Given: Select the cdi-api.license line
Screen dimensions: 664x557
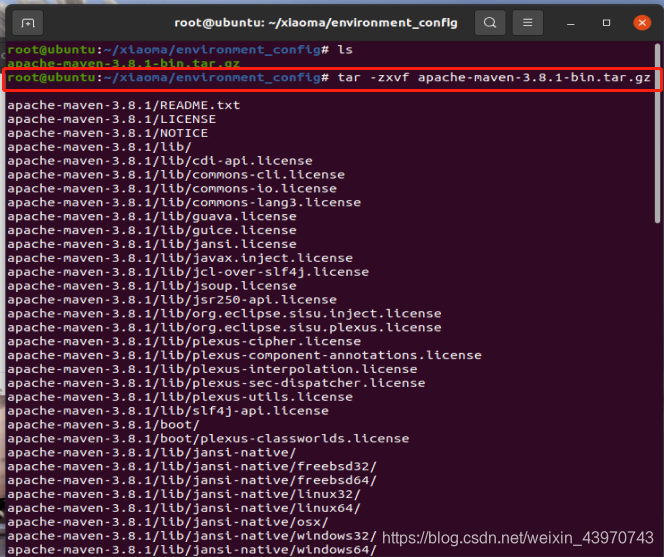Looking at the screenshot, I should [160, 161].
